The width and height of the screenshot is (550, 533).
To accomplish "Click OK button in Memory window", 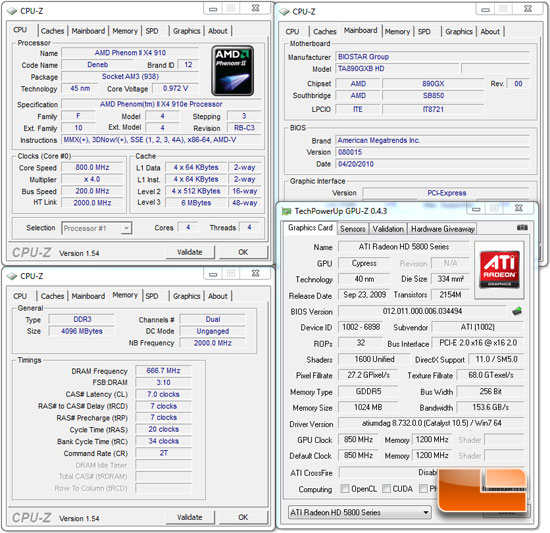I will (x=243, y=517).
